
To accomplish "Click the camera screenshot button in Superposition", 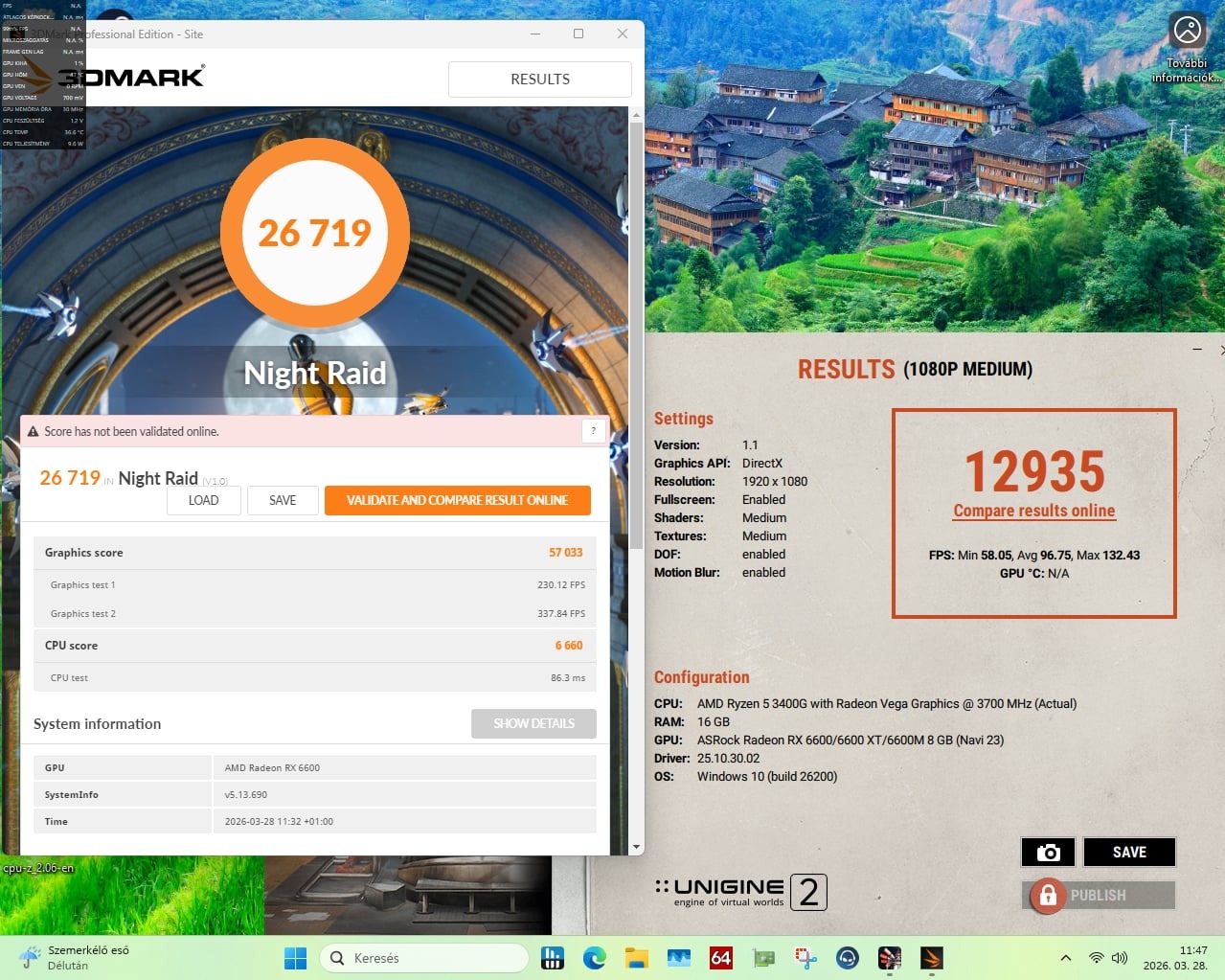I will click(1049, 852).
